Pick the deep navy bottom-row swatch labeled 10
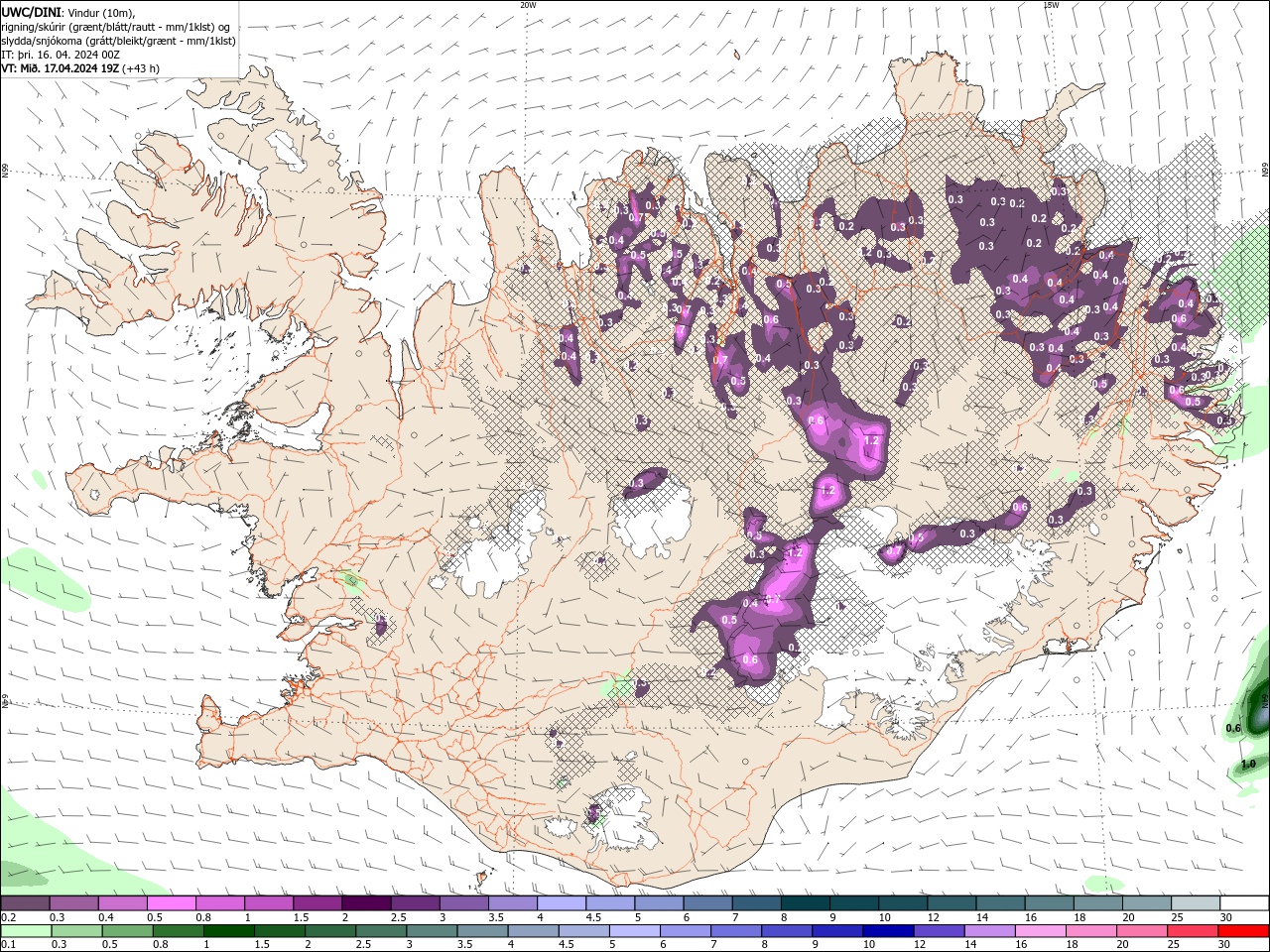 pyautogui.click(x=888, y=931)
